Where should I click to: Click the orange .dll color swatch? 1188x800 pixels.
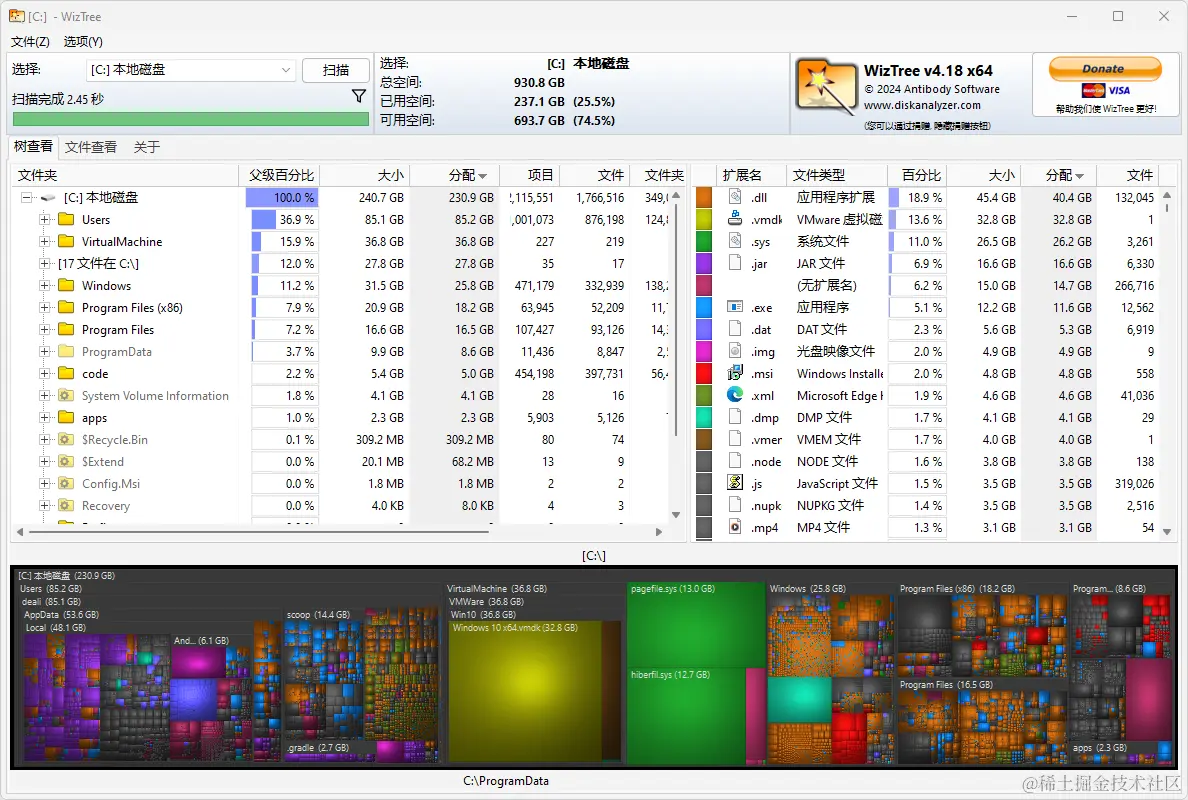pyautogui.click(x=704, y=197)
